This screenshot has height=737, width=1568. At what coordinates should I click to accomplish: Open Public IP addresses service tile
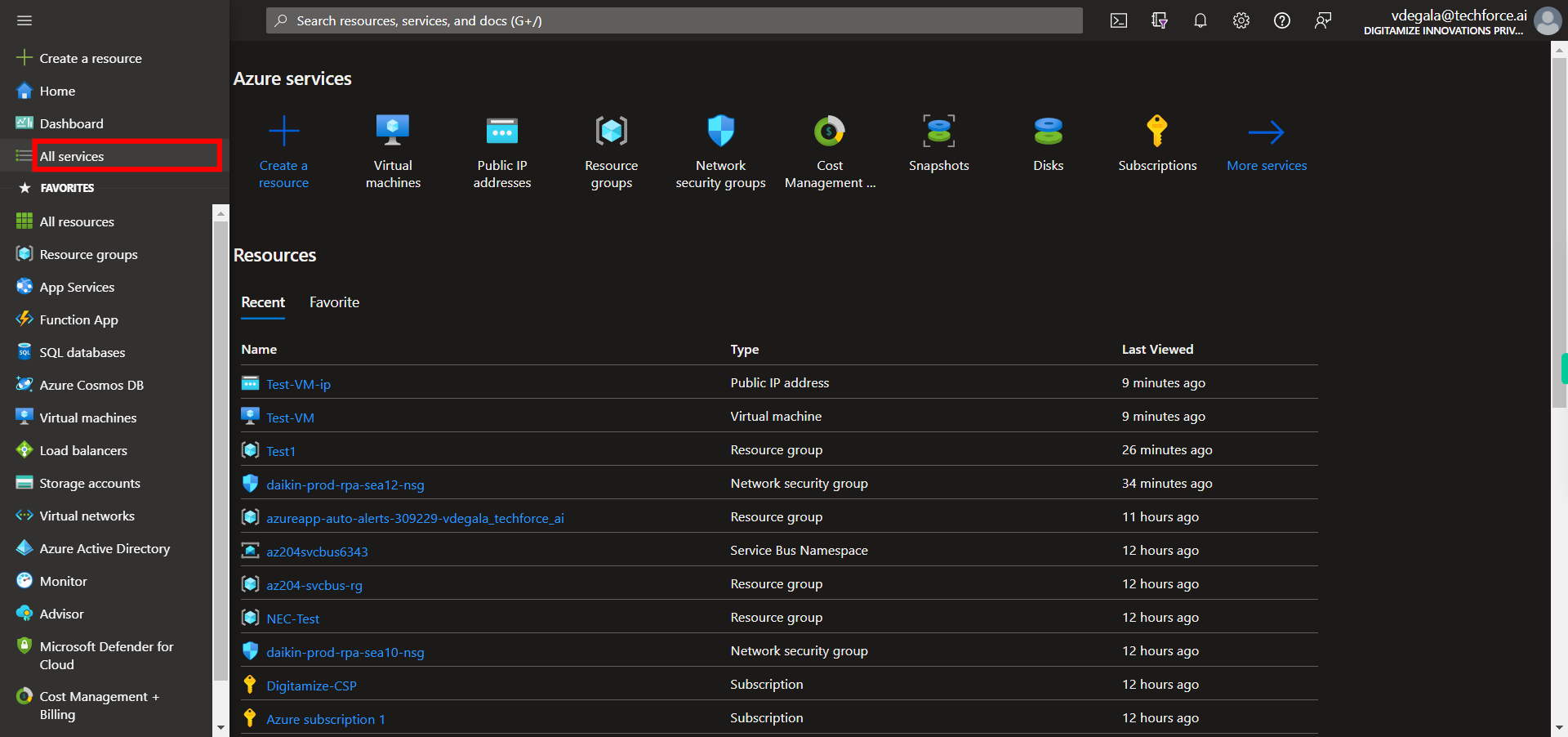[x=502, y=153]
